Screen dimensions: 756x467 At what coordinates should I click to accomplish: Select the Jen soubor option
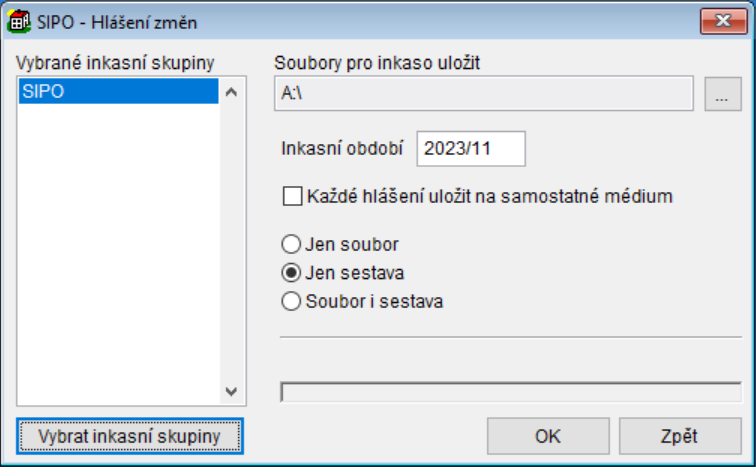tap(292, 244)
